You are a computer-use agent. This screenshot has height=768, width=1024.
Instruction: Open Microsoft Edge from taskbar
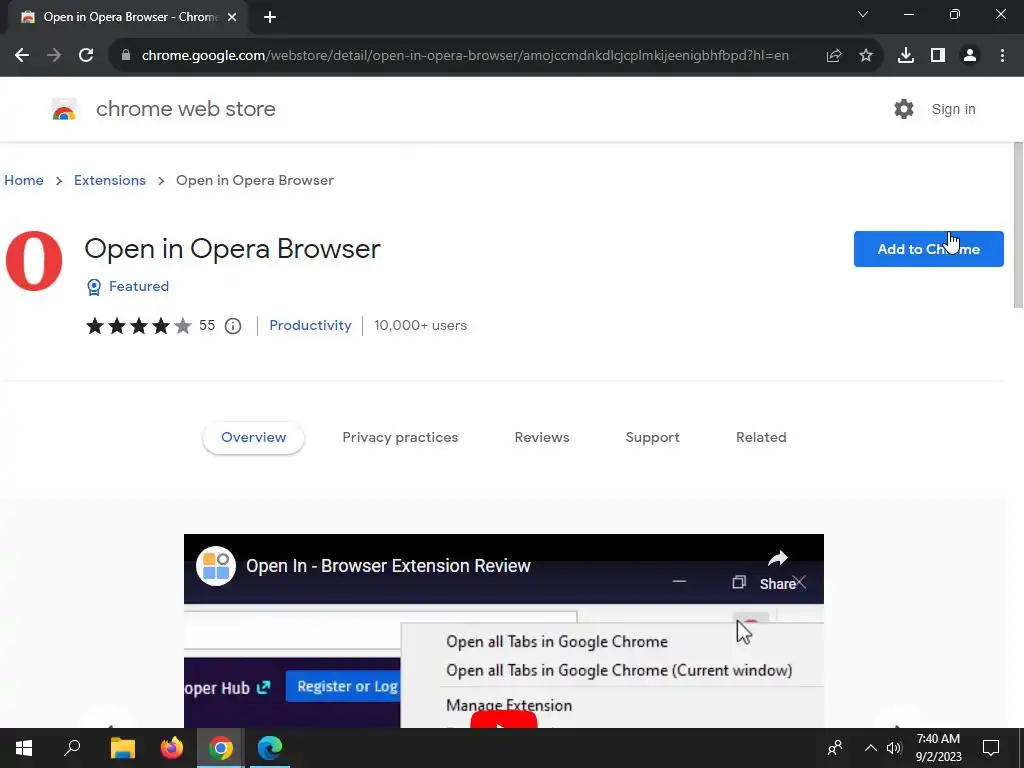click(x=270, y=748)
